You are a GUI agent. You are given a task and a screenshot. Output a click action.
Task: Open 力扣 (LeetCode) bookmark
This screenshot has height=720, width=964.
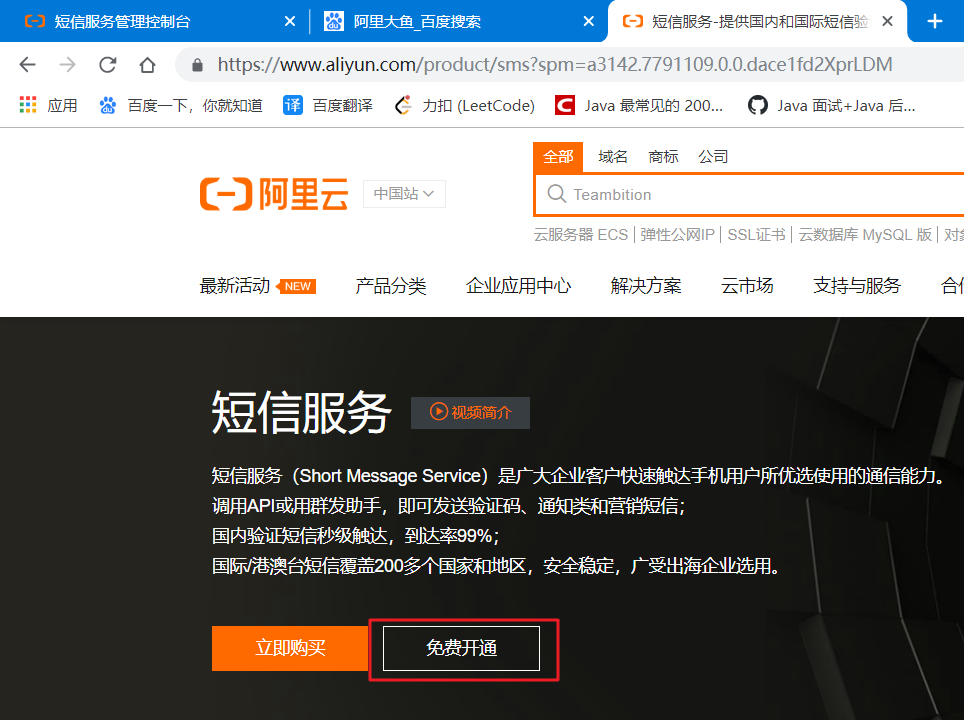pos(465,105)
